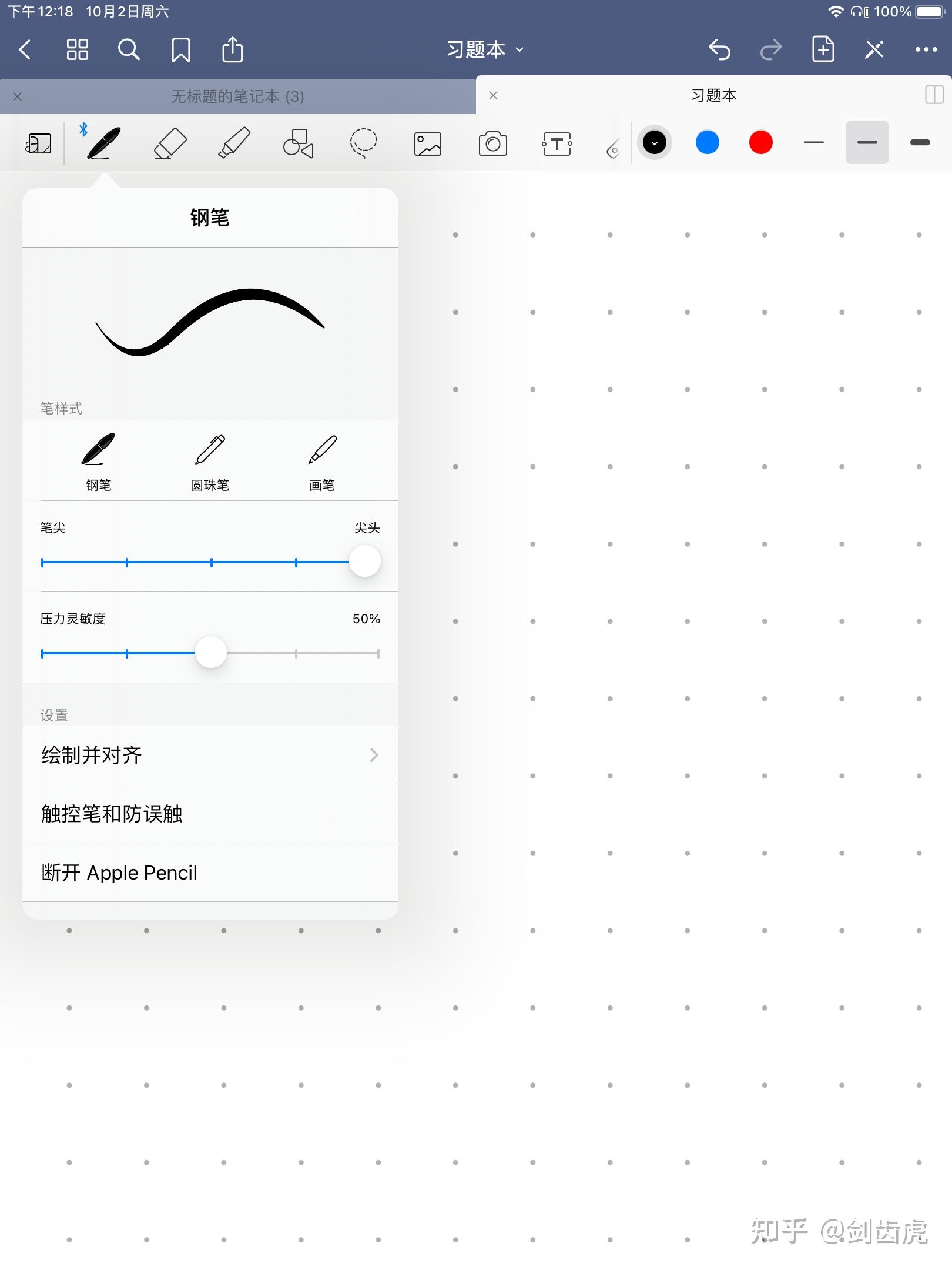Viewport: 952px width, 1270px height.
Task: Select the medium stroke width
Action: [x=867, y=143]
